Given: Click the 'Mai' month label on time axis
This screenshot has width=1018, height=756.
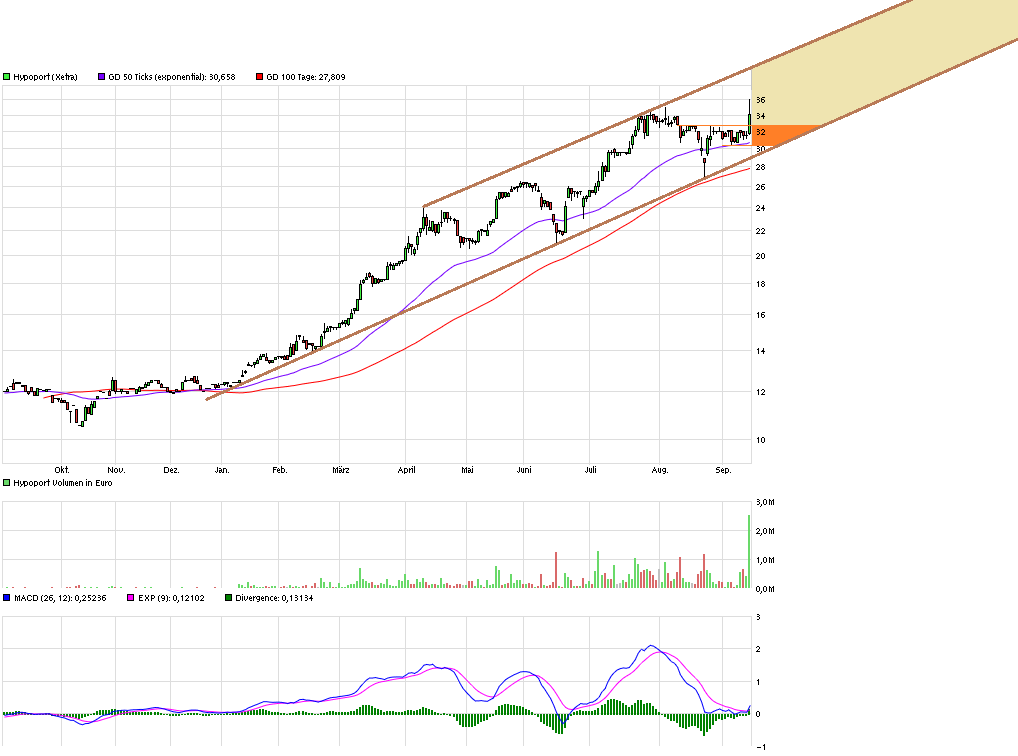Looking at the screenshot, I should tap(467, 470).
